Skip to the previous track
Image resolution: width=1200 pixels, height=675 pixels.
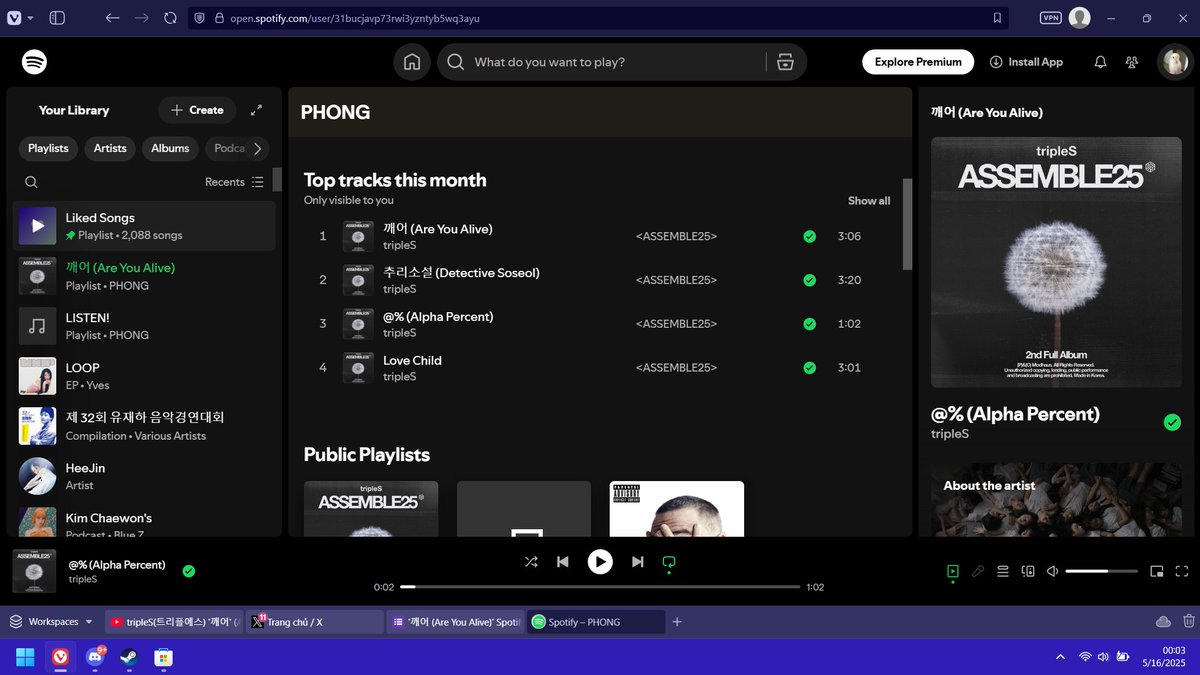[563, 562]
